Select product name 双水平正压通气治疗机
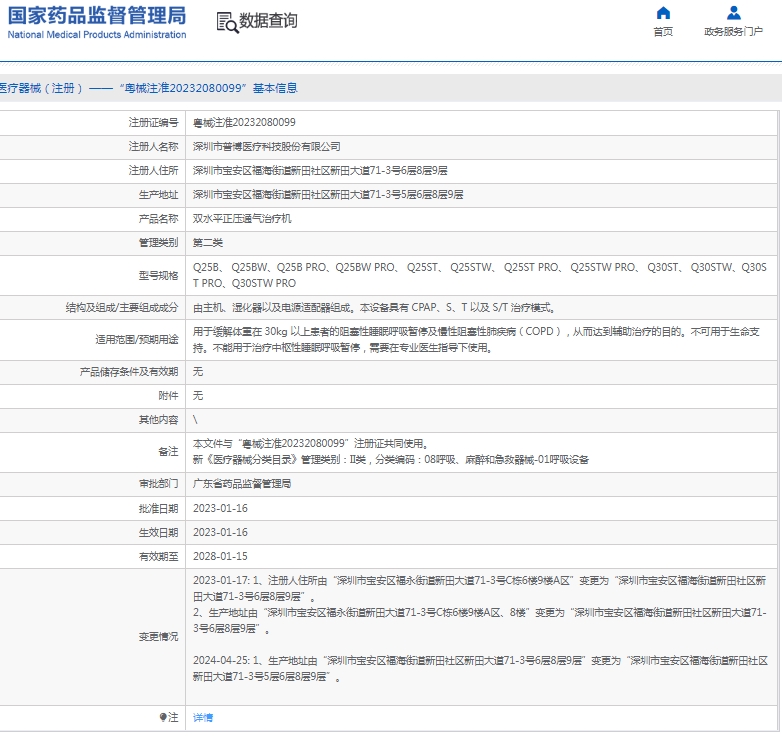Screen dimensions: 782x737 coord(242,218)
